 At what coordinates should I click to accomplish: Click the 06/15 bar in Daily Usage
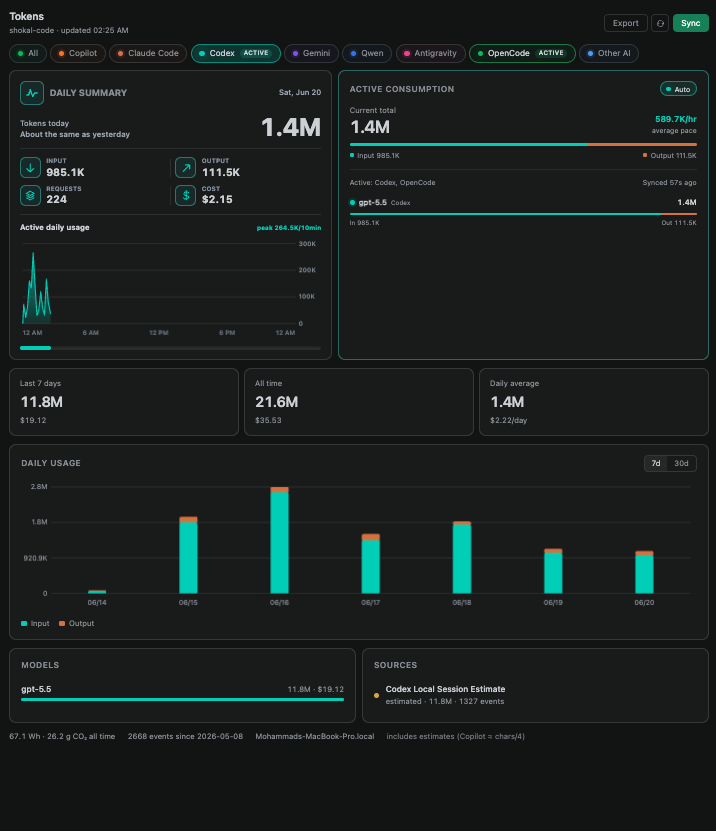[188, 555]
